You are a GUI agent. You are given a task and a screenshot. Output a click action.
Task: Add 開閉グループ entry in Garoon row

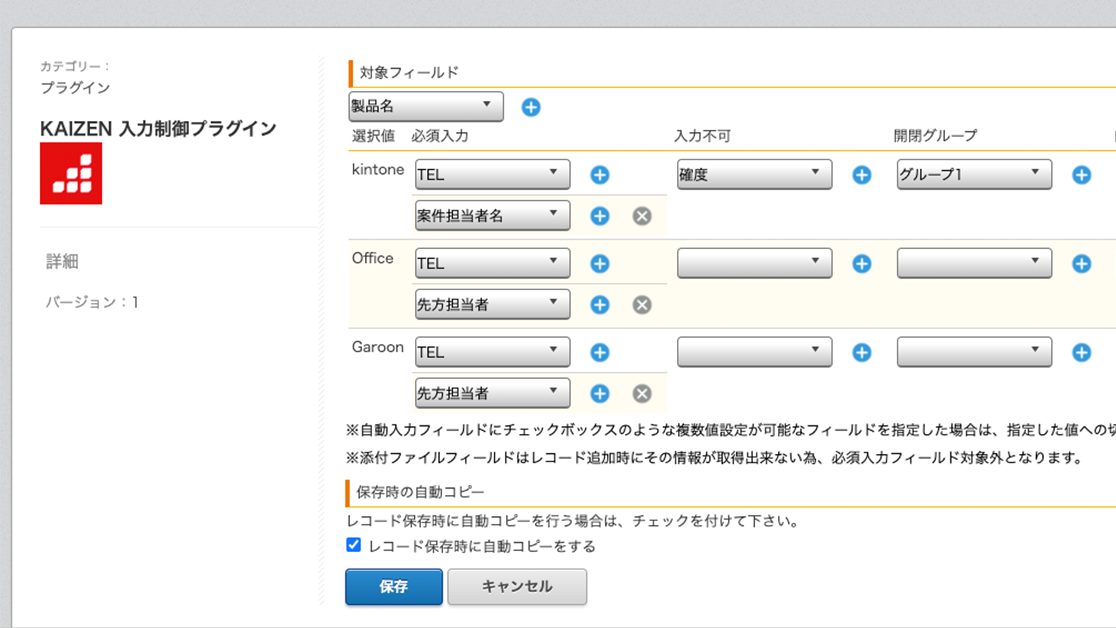click(1082, 352)
